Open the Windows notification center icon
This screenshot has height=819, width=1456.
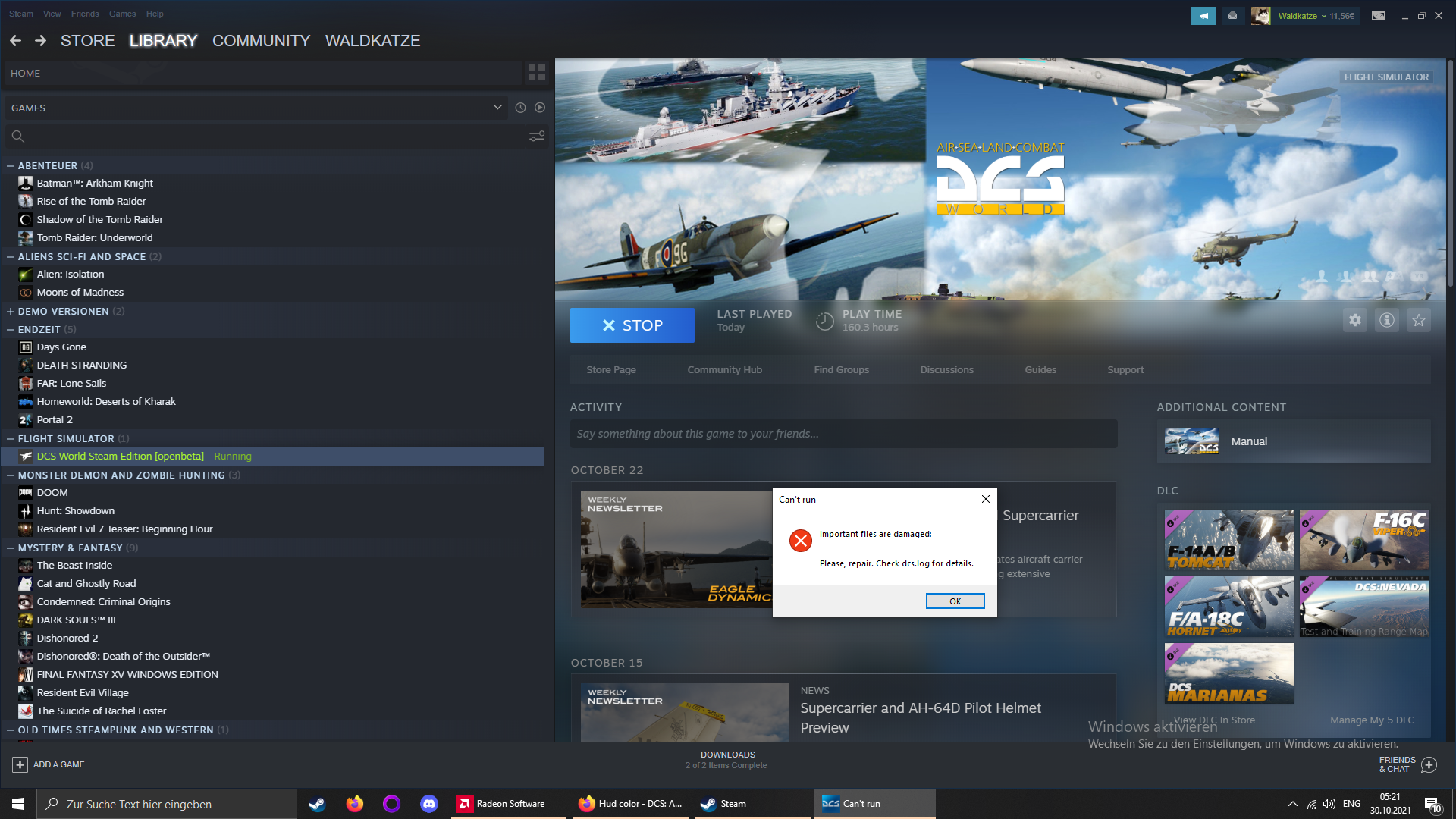tap(1432, 804)
